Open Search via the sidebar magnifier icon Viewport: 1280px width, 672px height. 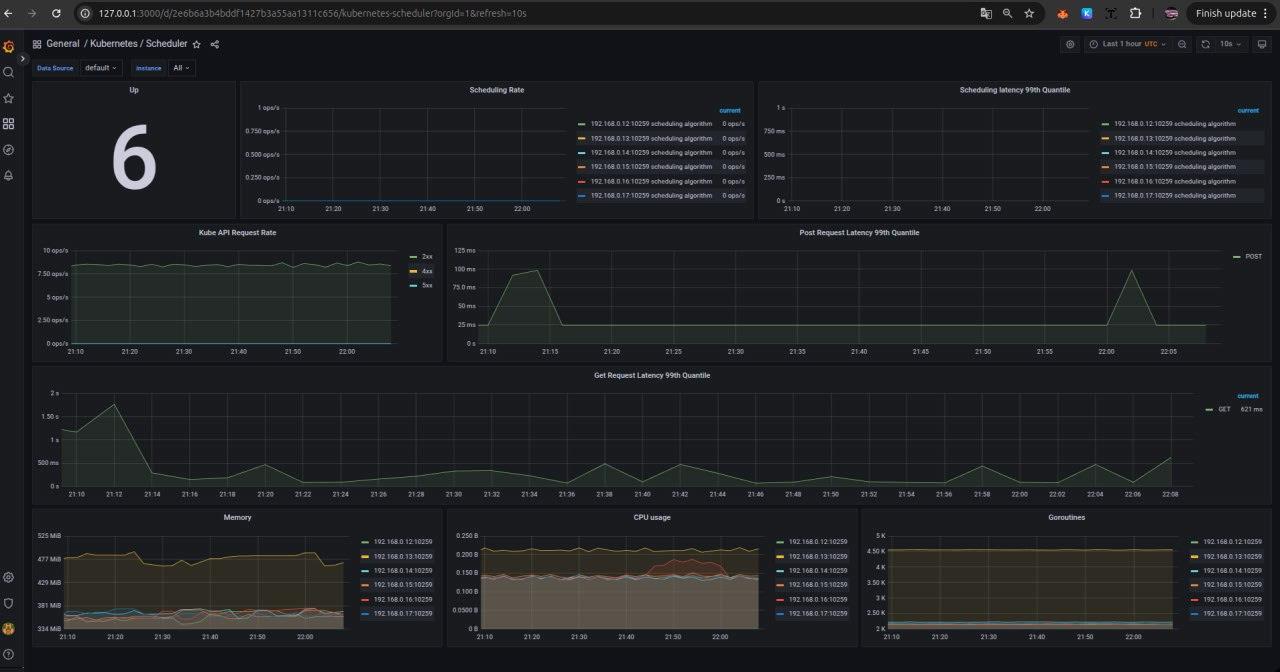point(8,72)
